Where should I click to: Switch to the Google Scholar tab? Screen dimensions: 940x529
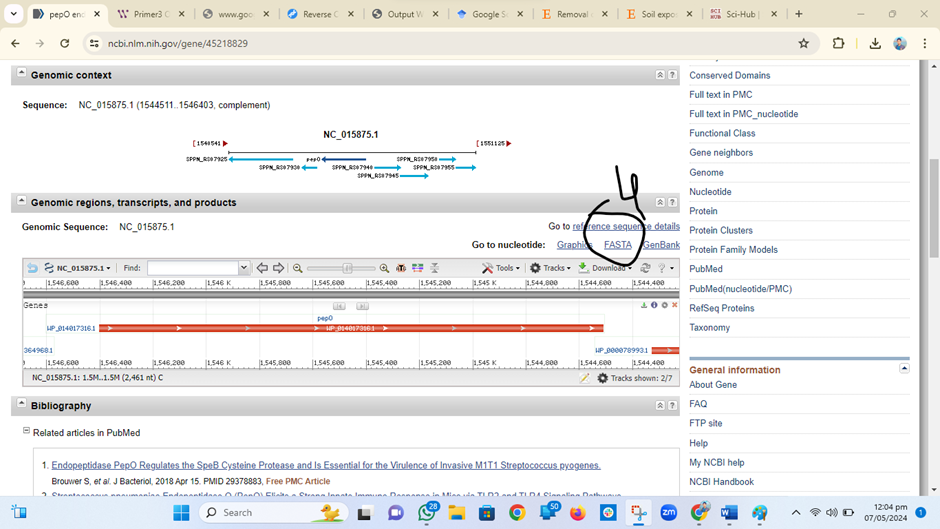tap(489, 14)
